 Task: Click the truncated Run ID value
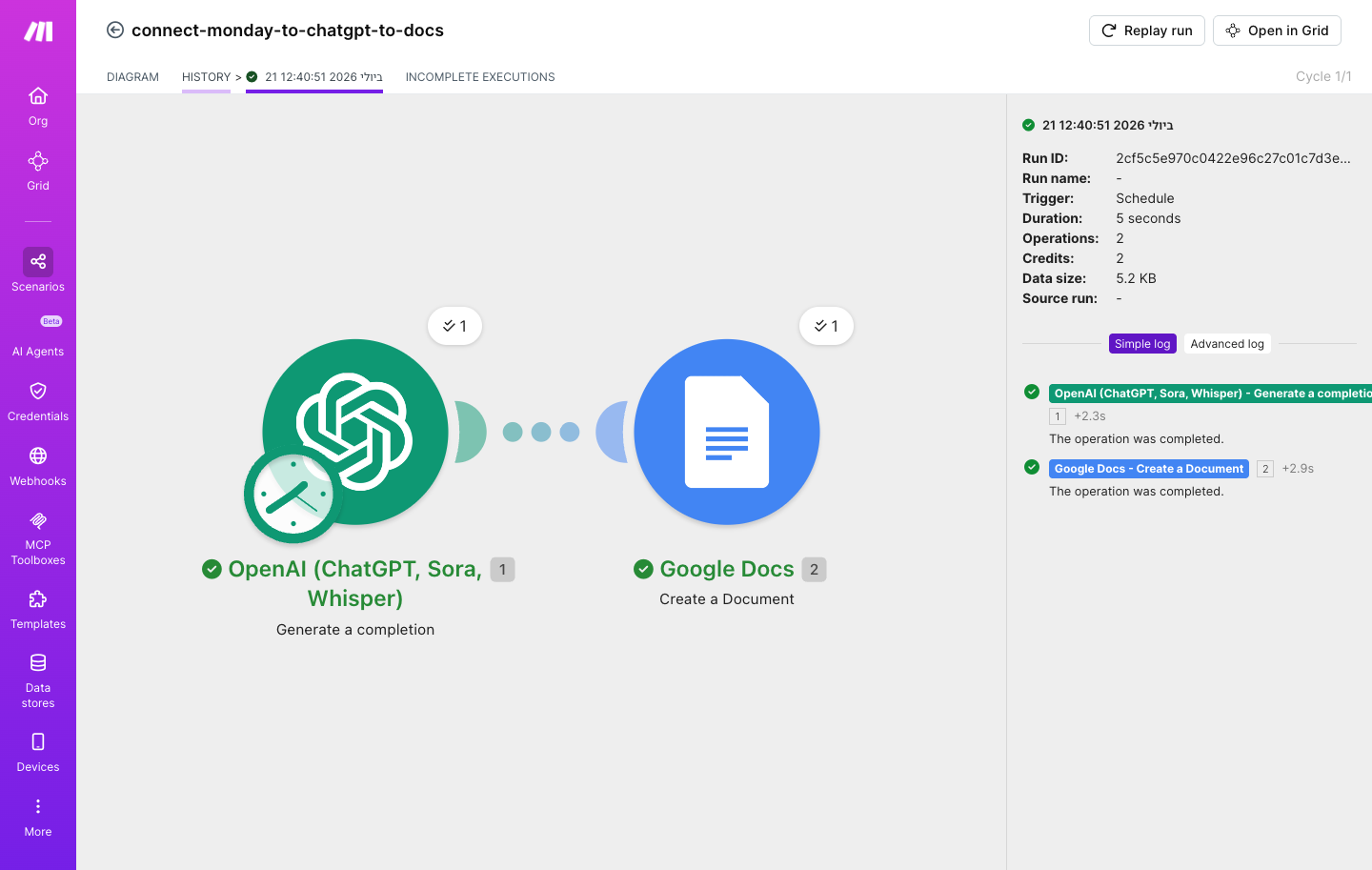point(1234,158)
